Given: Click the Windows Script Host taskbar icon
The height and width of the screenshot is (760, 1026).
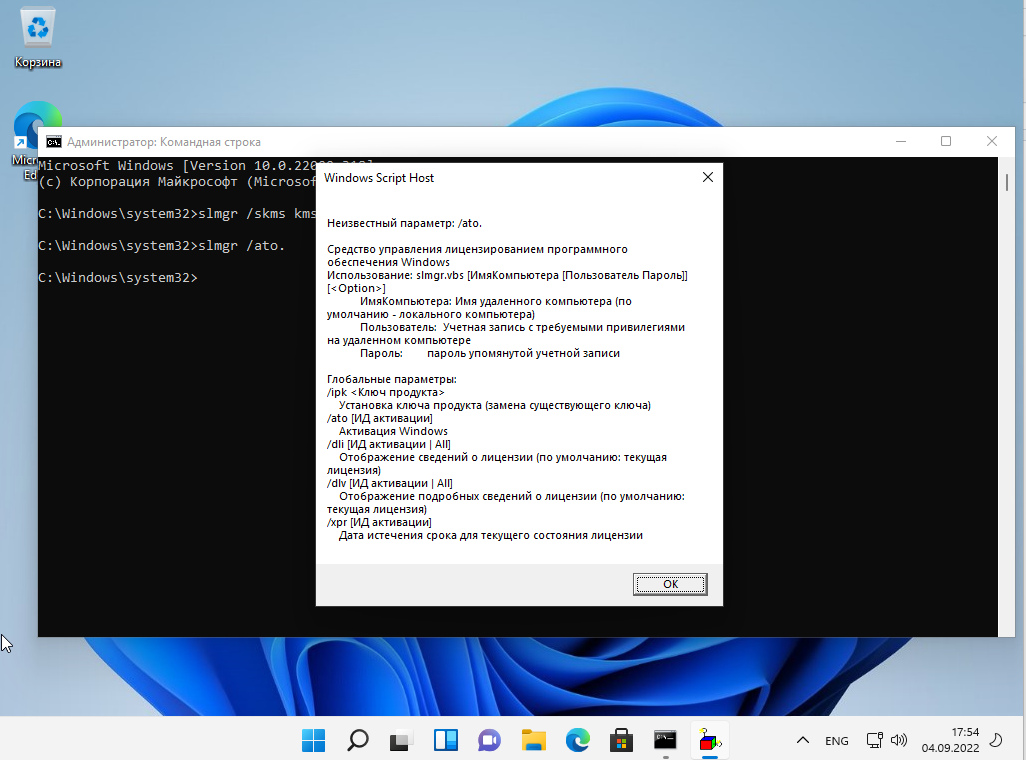Looking at the screenshot, I should click(x=709, y=740).
